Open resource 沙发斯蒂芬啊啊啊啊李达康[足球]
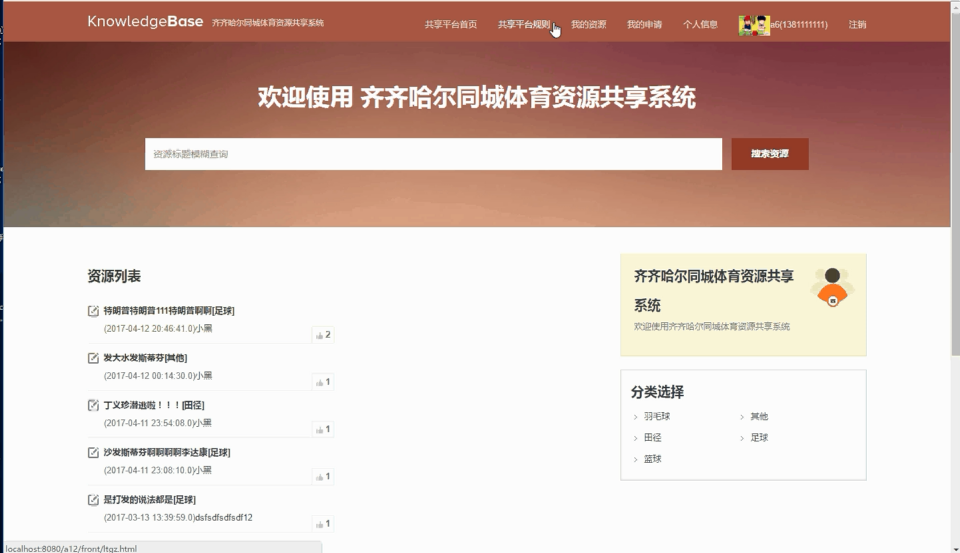The width and height of the screenshot is (960, 553). tap(167, 453)
